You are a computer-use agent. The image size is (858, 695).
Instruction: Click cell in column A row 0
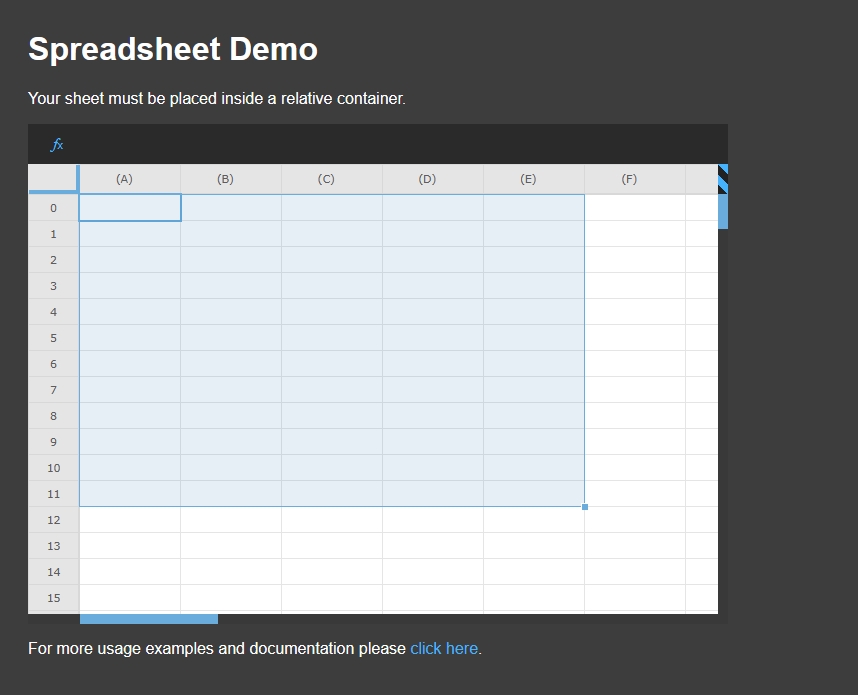(x=130, y=208)
